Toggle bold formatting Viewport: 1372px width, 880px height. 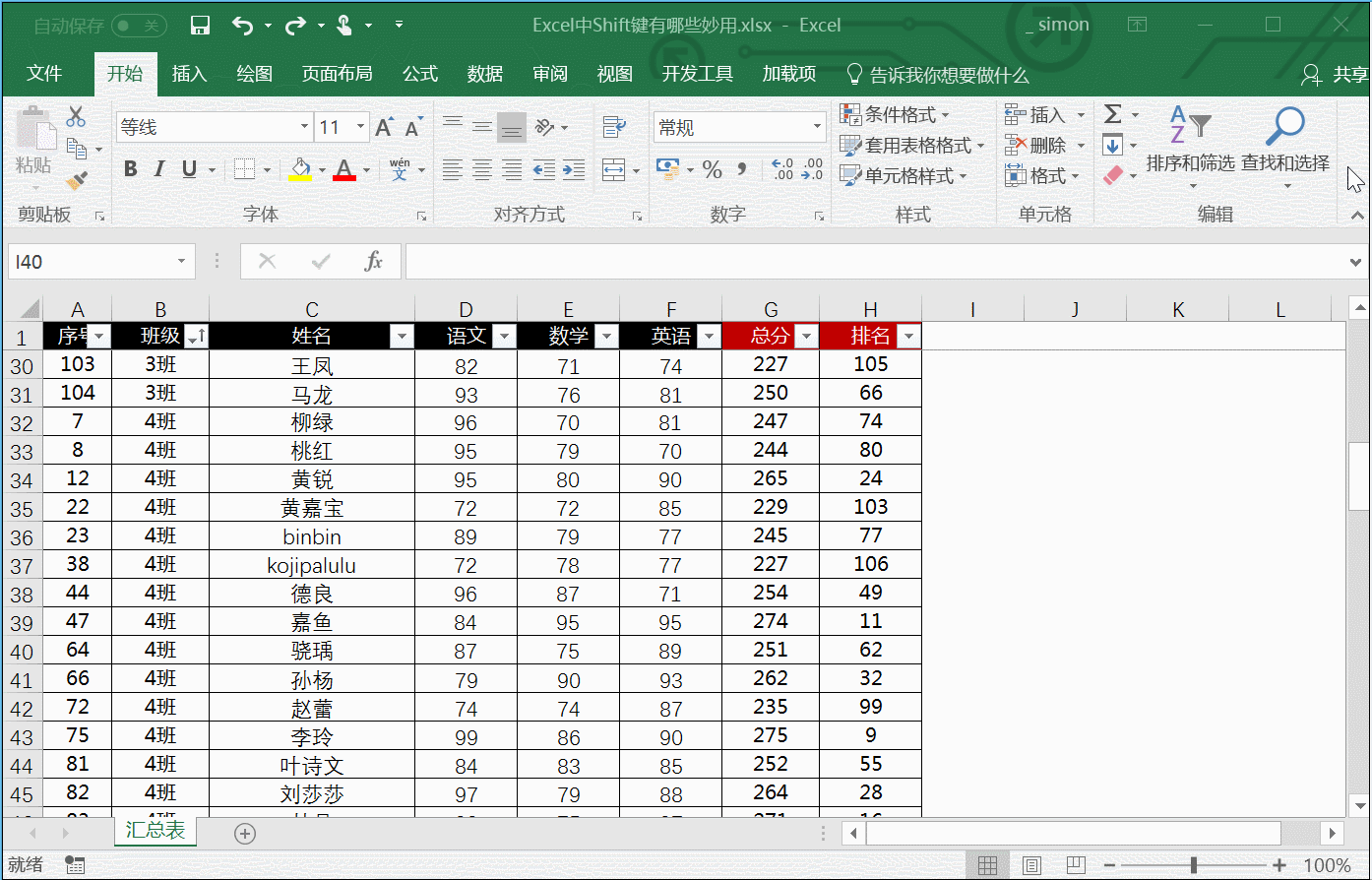coord(129,169)
